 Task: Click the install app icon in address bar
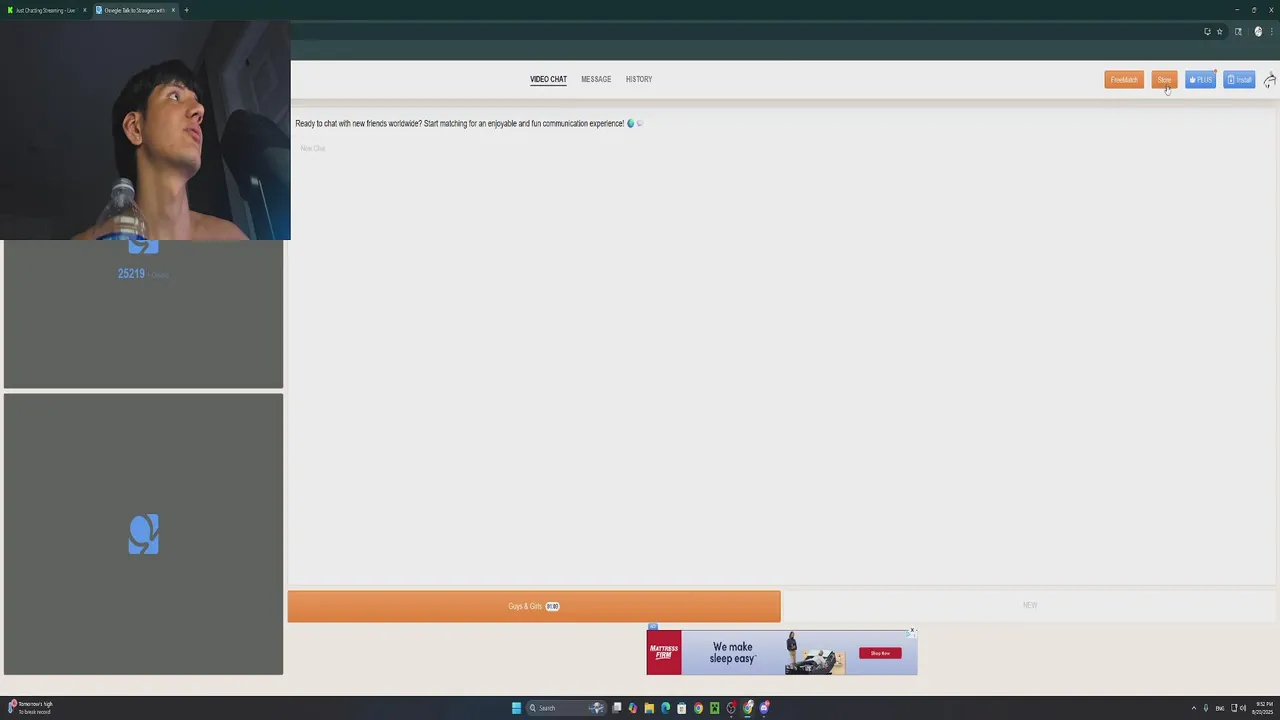(x=1207, y=32)
